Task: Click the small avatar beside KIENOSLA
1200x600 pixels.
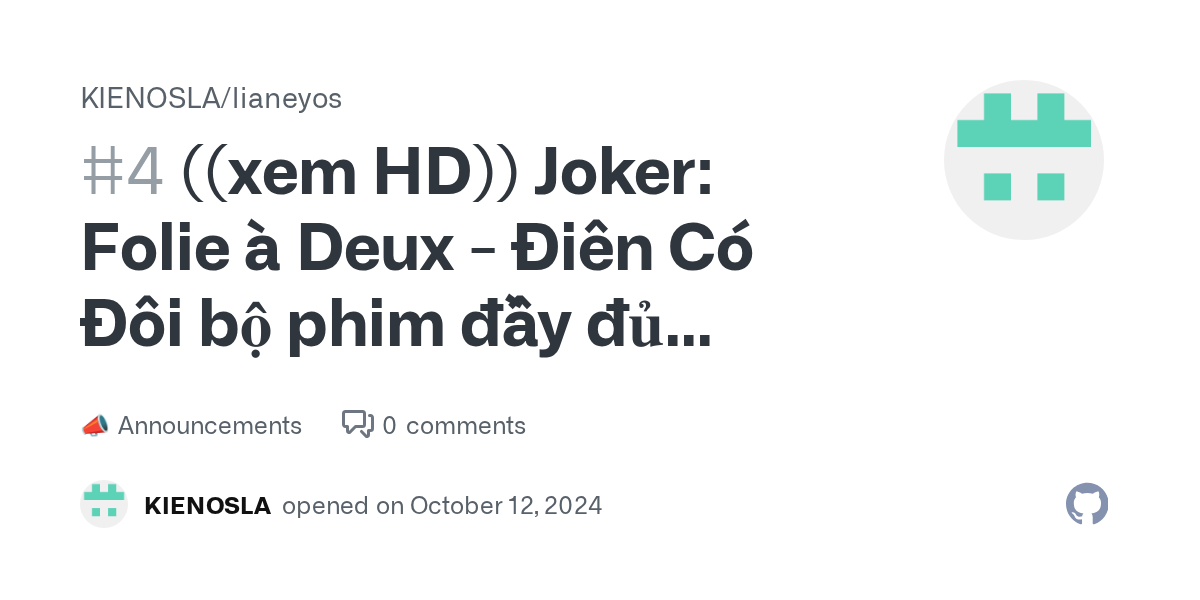Action: coord(104,504)
